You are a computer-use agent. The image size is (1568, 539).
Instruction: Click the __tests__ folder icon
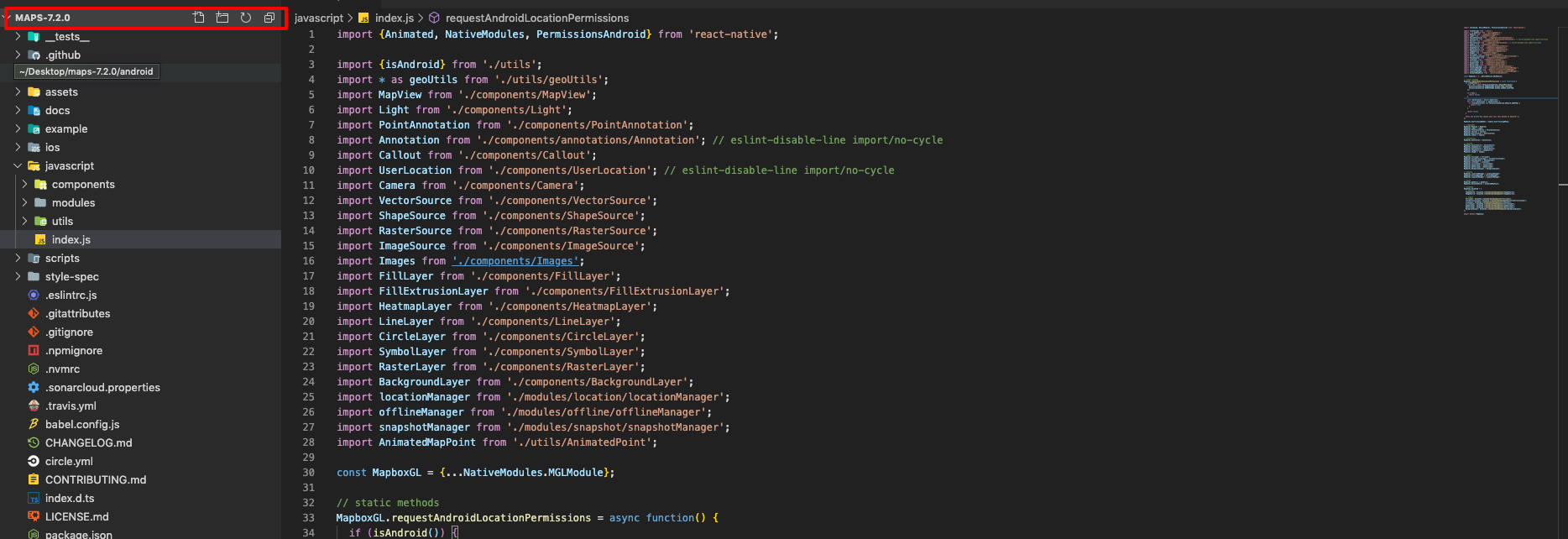pos(34,37)
